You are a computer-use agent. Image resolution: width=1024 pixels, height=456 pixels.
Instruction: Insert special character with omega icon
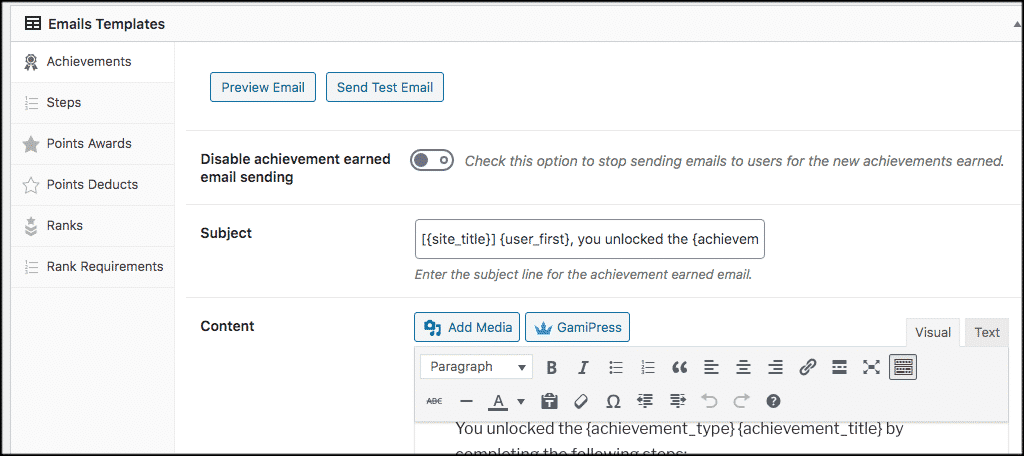[x=613, y=401]
